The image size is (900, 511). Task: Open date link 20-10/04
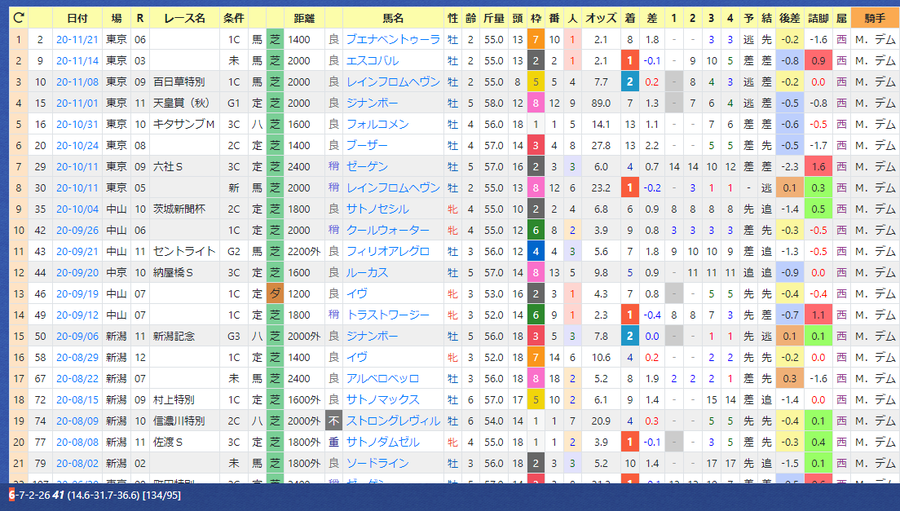pos(77,209)
